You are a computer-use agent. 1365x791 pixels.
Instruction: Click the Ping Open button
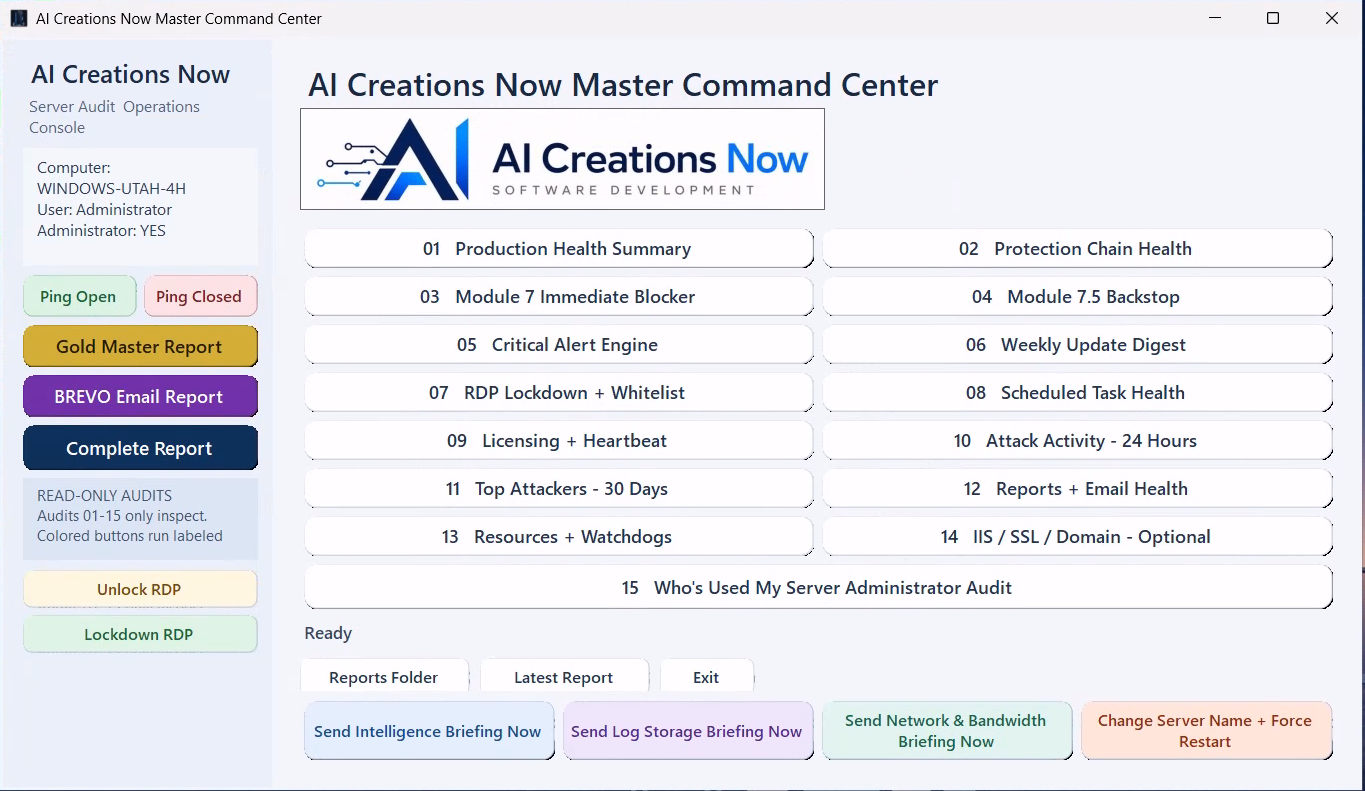click(79, 296)
